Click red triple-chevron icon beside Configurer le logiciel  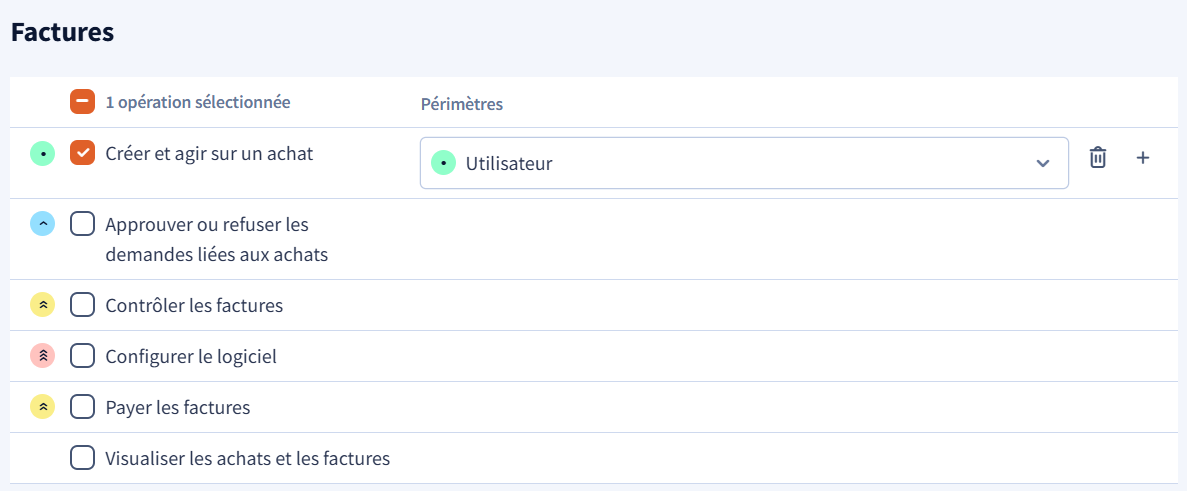click(x=42, y=356)
